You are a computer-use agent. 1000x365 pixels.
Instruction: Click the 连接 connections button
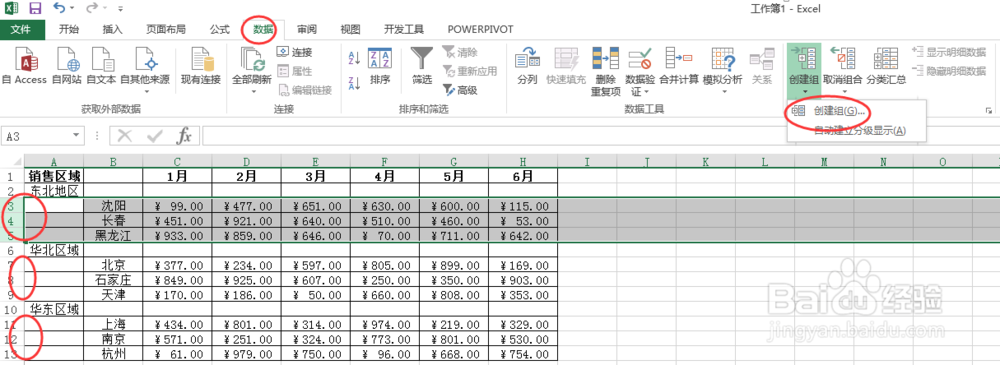point(294,52)
